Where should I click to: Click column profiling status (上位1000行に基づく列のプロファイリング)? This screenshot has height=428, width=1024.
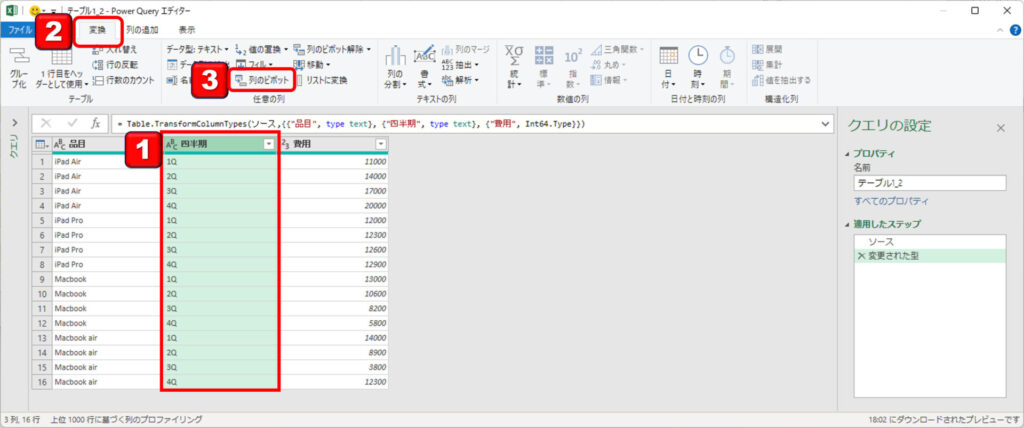pyautogui.click(x=125, y=419)
